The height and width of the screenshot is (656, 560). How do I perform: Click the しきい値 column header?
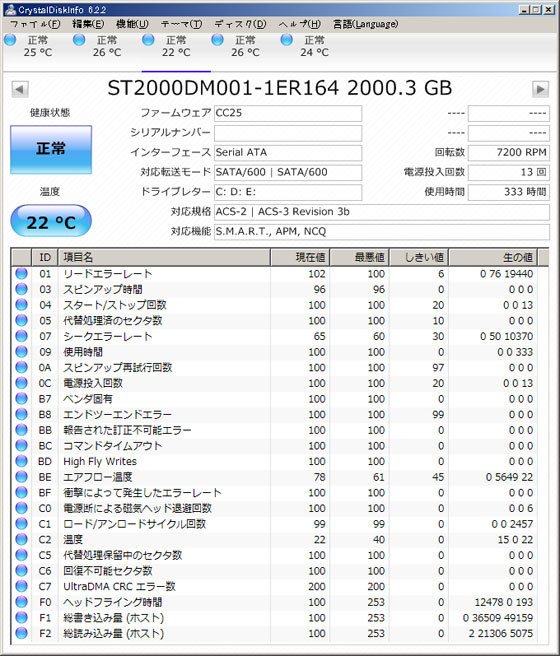[419, 257]
